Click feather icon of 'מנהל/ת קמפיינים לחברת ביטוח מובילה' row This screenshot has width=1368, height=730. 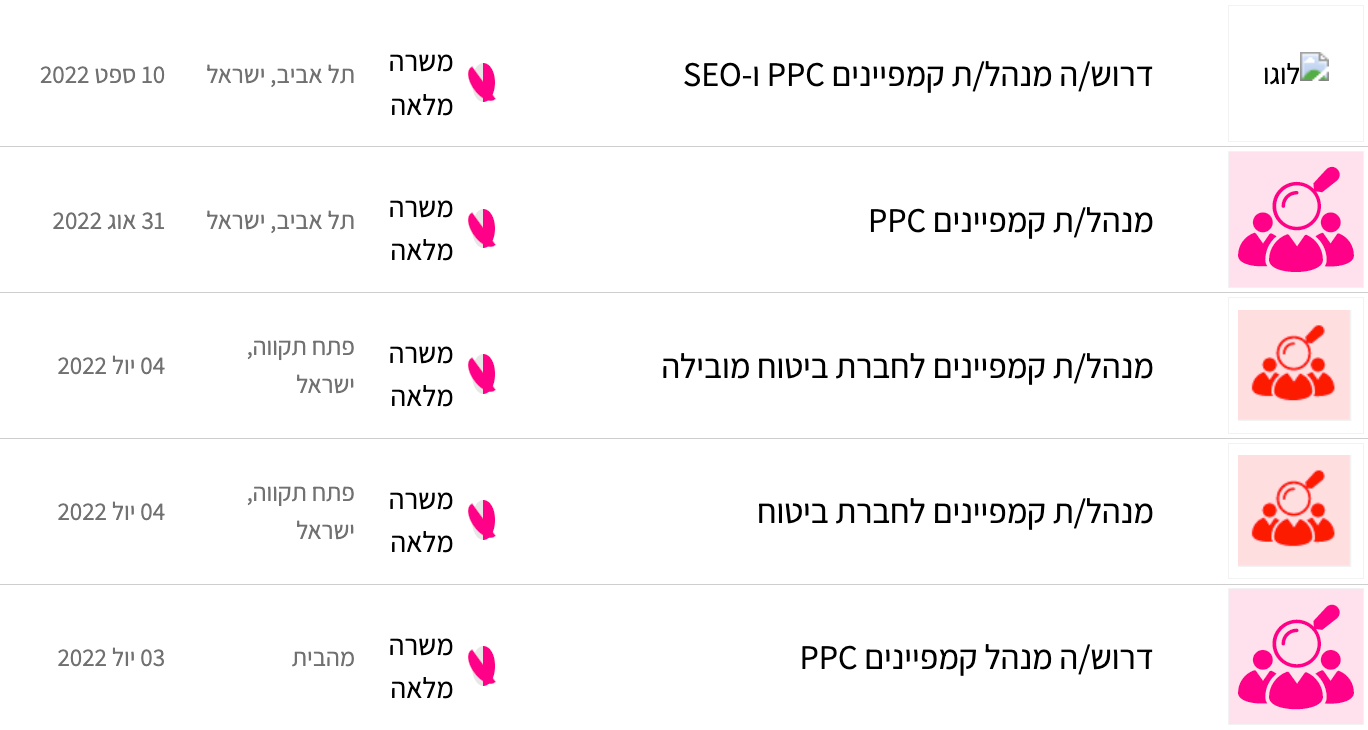(x=482, y=374)
